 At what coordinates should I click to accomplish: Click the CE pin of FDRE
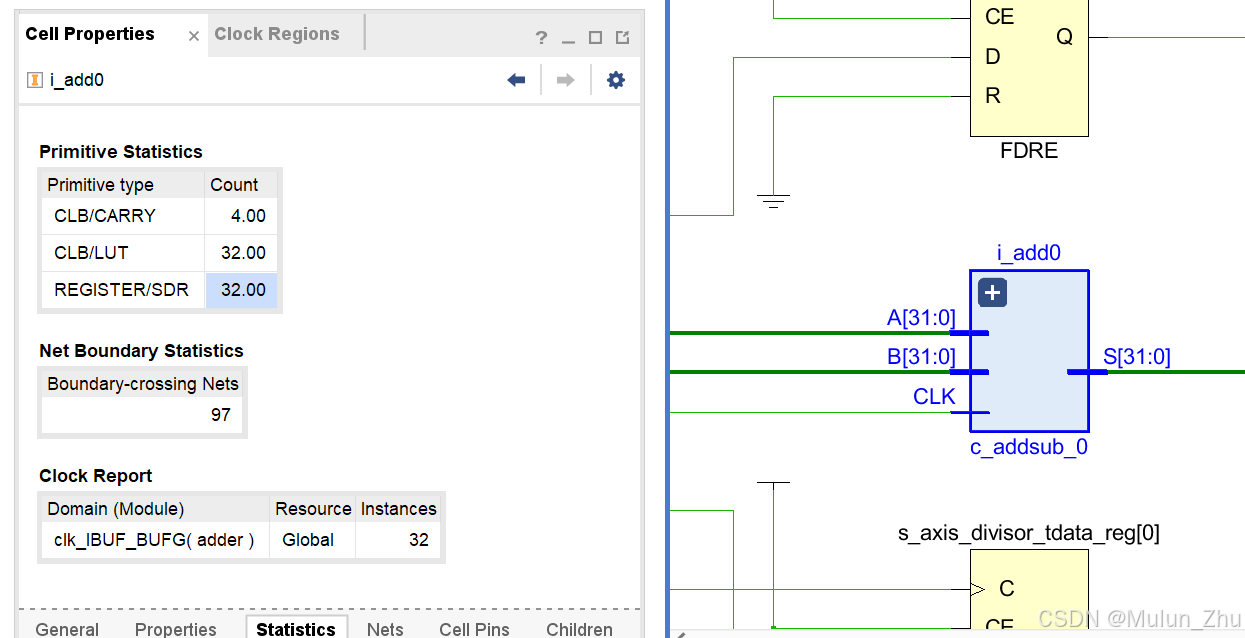pos(1000,17)
